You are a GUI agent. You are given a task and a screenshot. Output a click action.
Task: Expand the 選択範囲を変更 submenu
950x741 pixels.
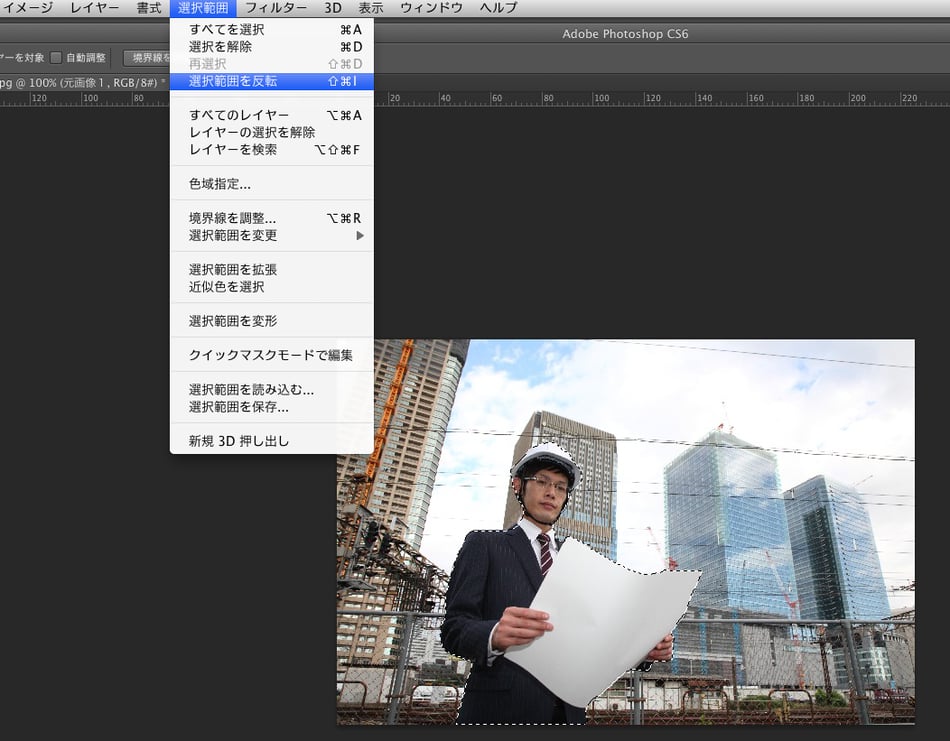tap(233, 235)
